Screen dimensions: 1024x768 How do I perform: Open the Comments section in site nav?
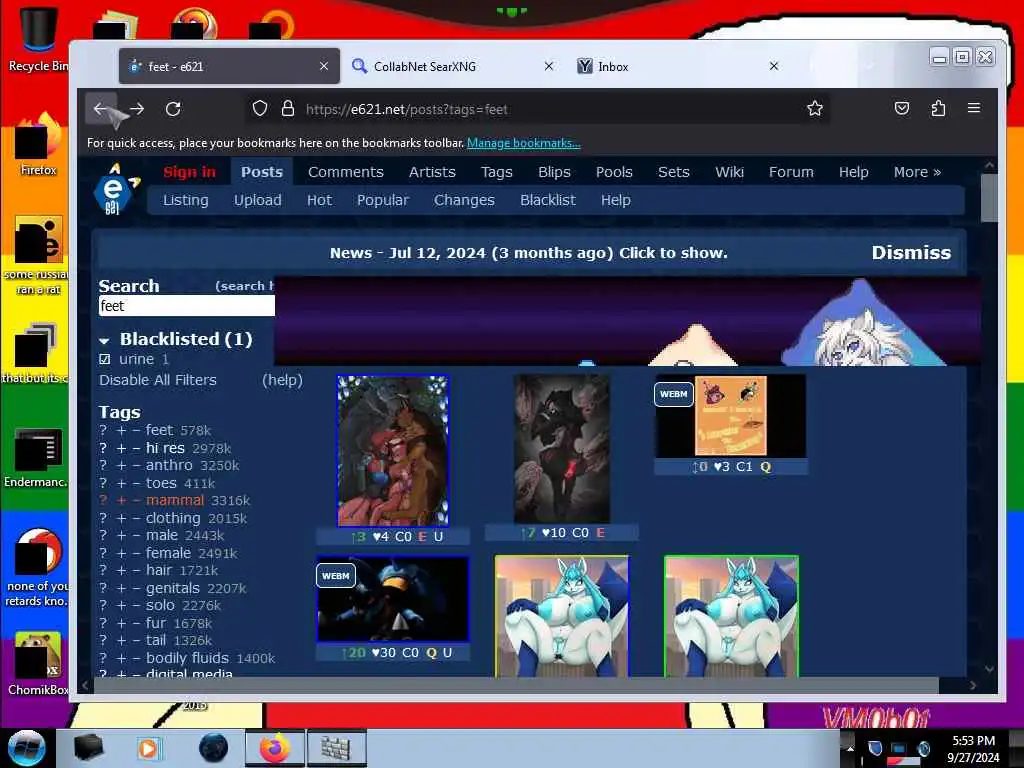click(x=345, y=172)
